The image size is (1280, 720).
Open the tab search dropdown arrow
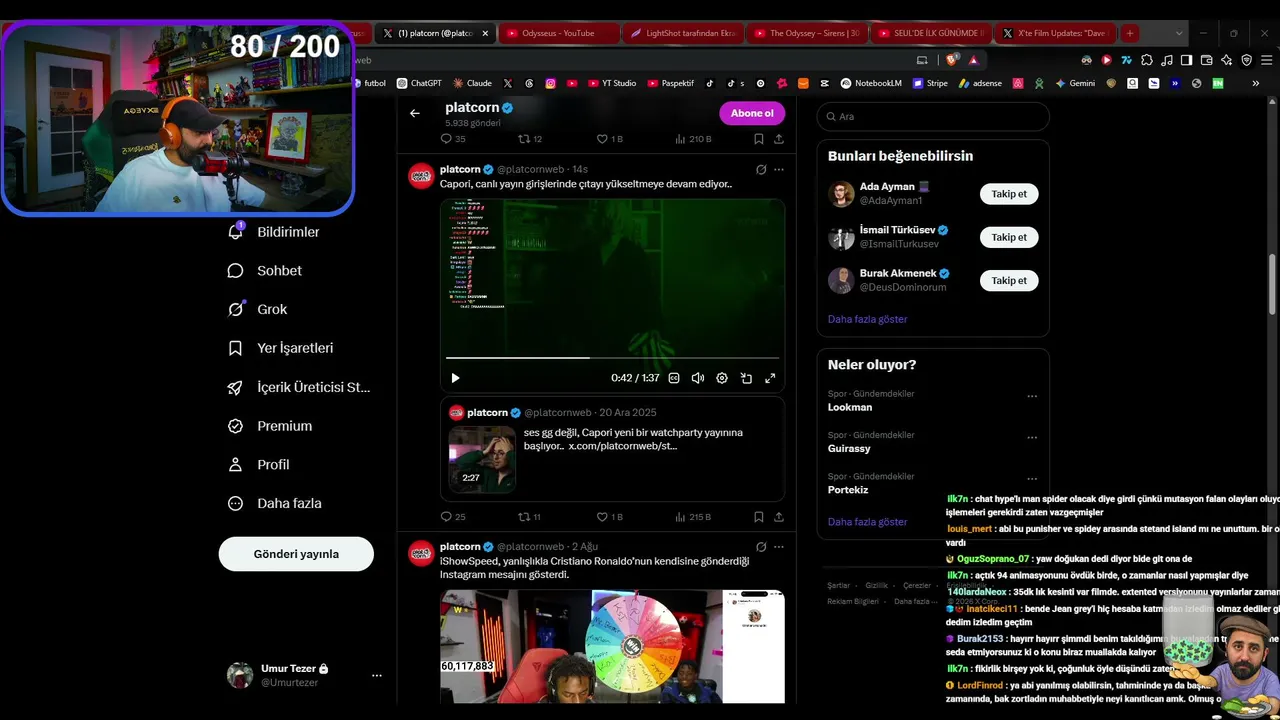(1179, 33)
